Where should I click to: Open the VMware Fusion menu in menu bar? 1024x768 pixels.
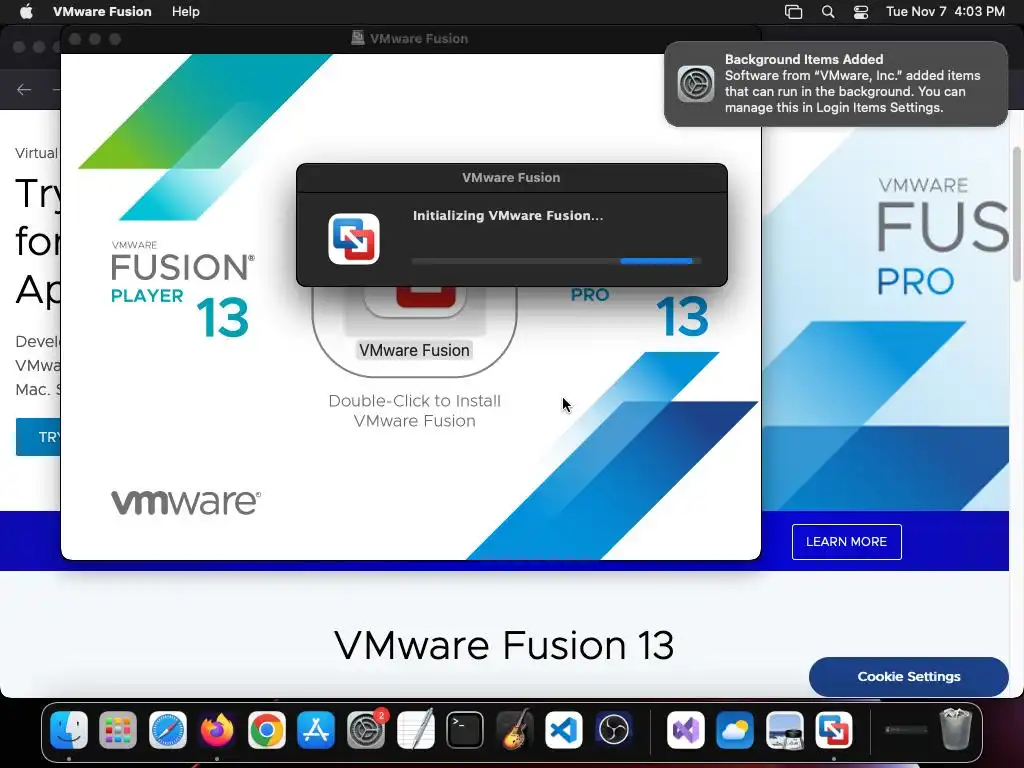[102, 12]
